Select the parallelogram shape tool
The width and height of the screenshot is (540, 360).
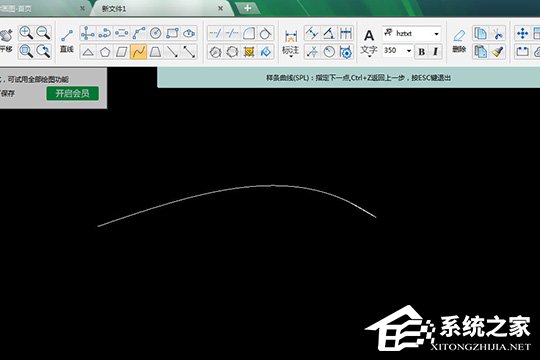coord(122,52)
